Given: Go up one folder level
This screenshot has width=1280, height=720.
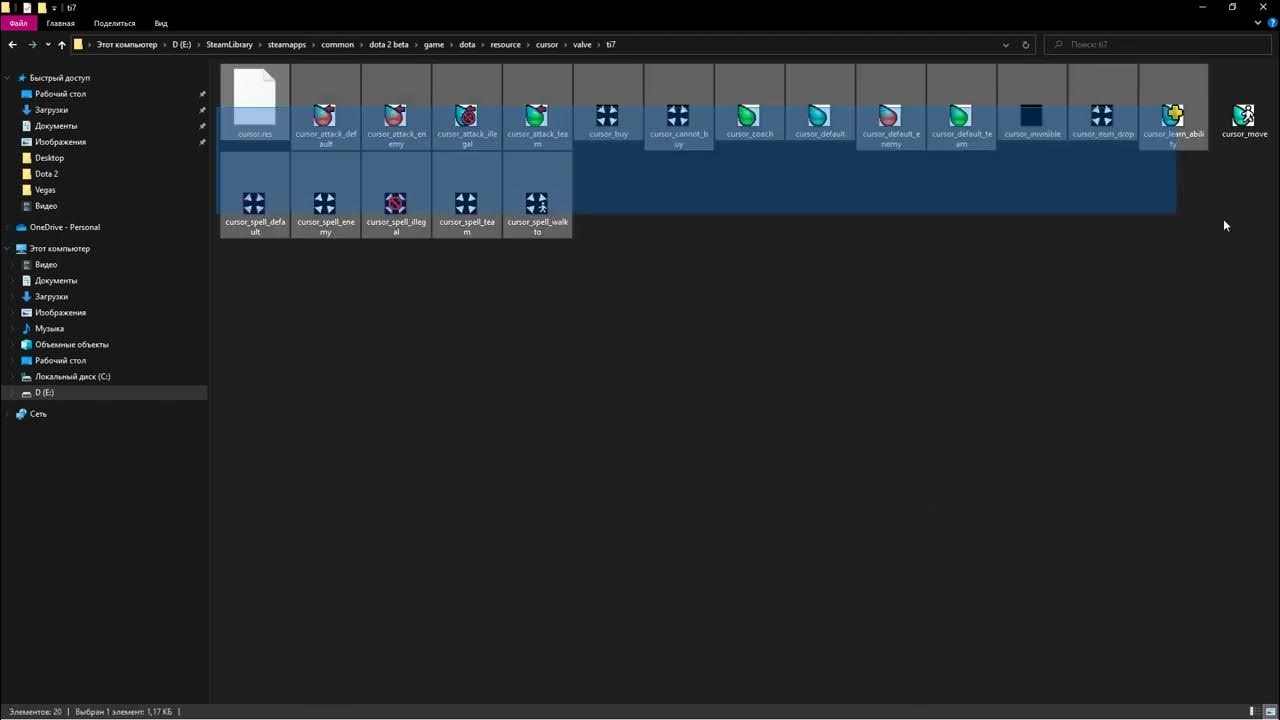Looking at the screenshot, I should point(62,44).
